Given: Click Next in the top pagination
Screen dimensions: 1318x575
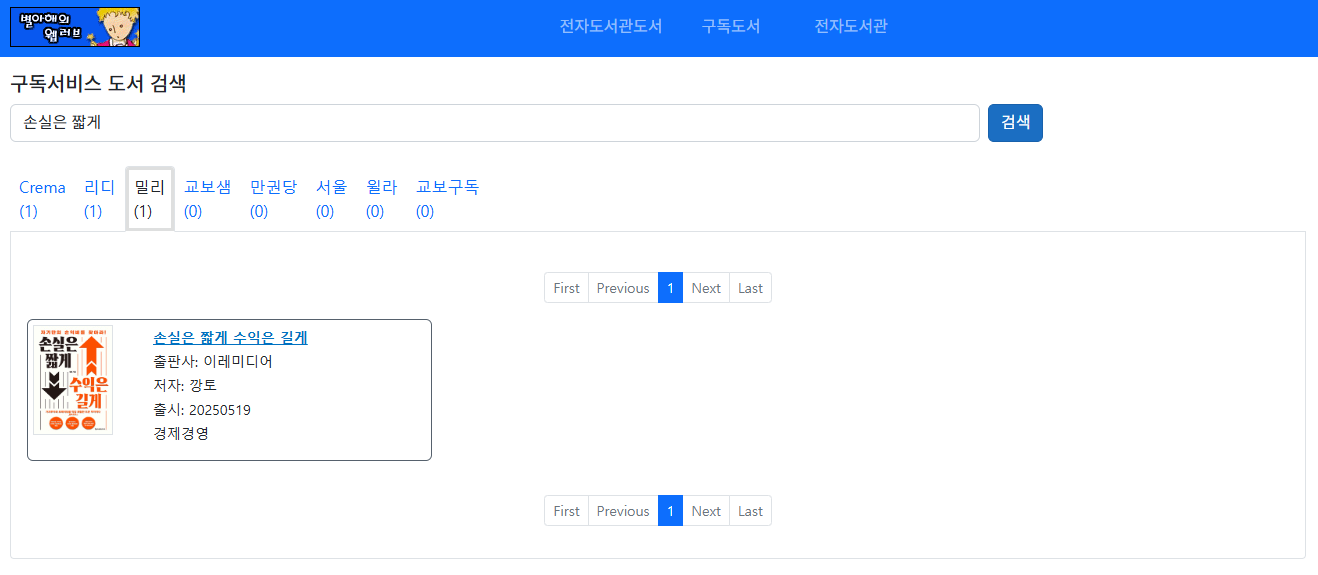Looking at the screenshot, I should [x=706, y=288].
